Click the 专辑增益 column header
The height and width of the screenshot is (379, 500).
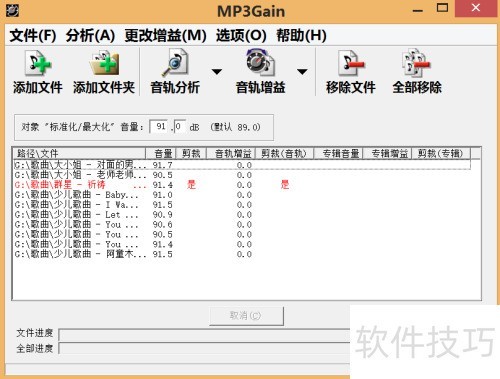pyautogui.click(x=387, y=153)
